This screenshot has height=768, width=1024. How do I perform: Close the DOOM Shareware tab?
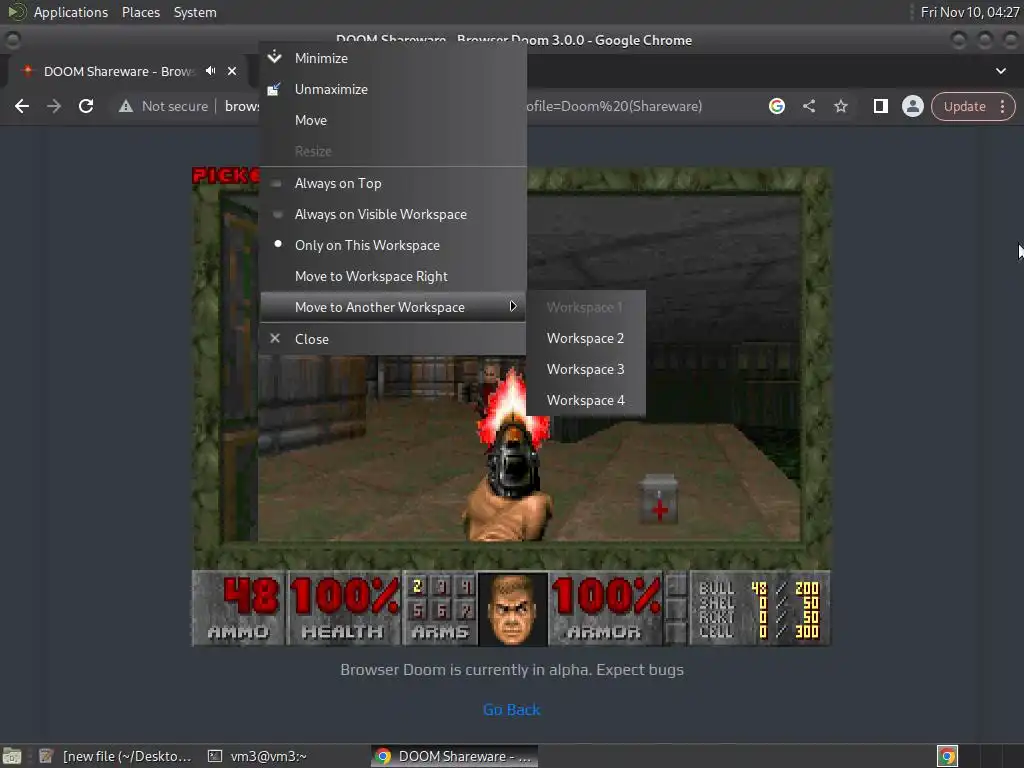(x=232, y=71)
